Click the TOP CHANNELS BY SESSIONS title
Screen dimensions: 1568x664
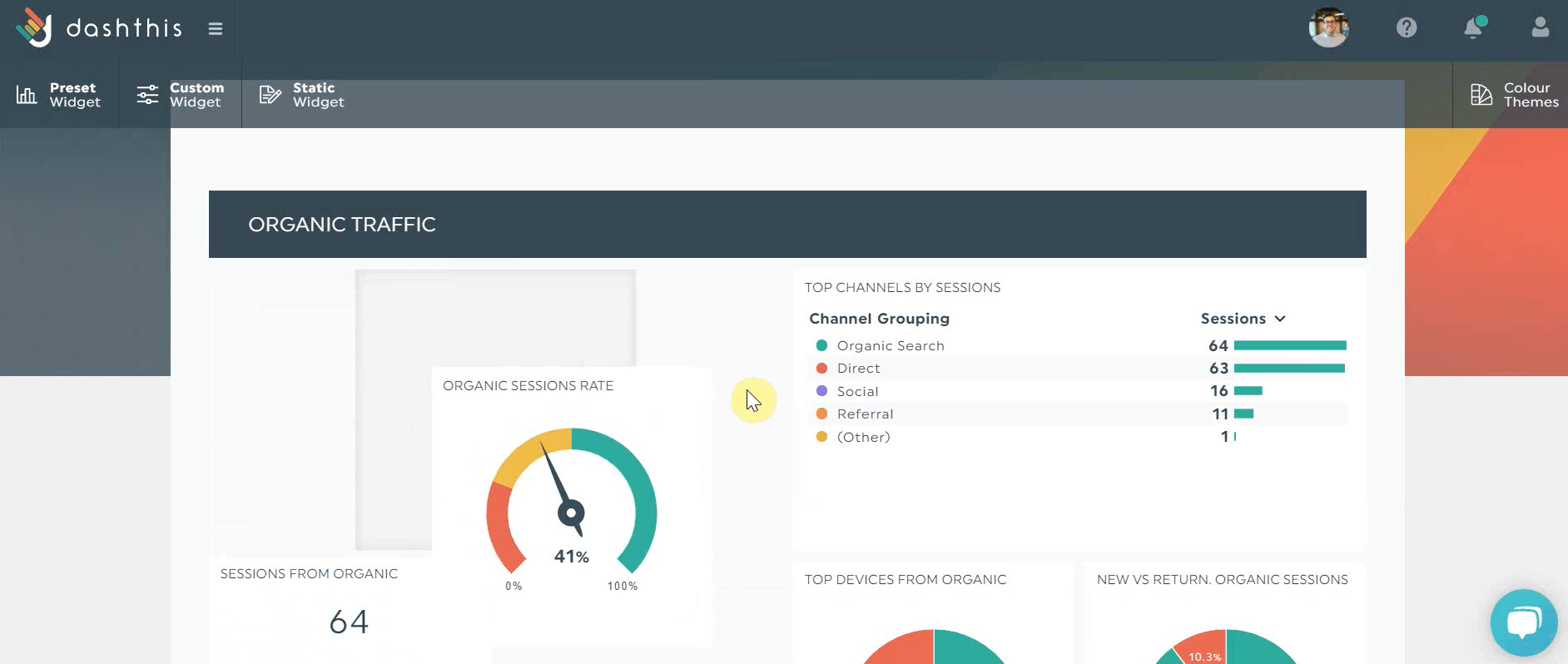point(902,288)
